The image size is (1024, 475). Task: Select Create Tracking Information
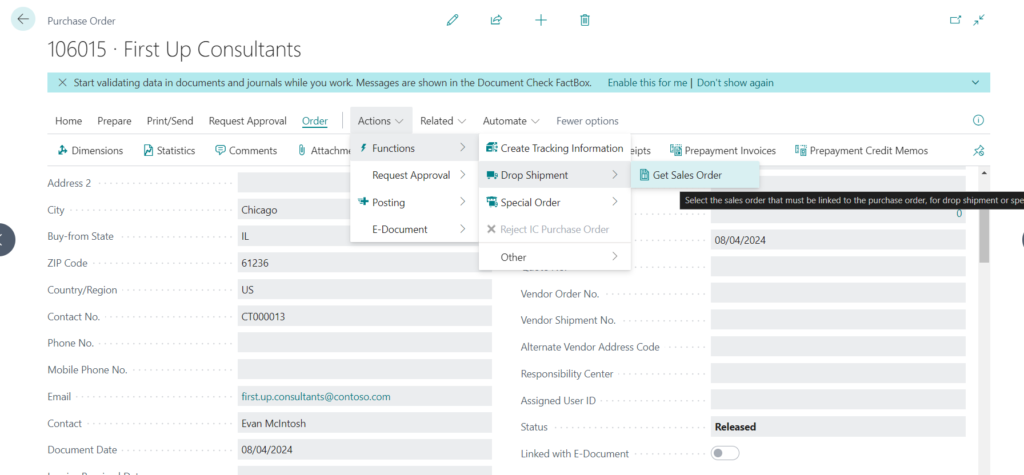coord(554,148)
